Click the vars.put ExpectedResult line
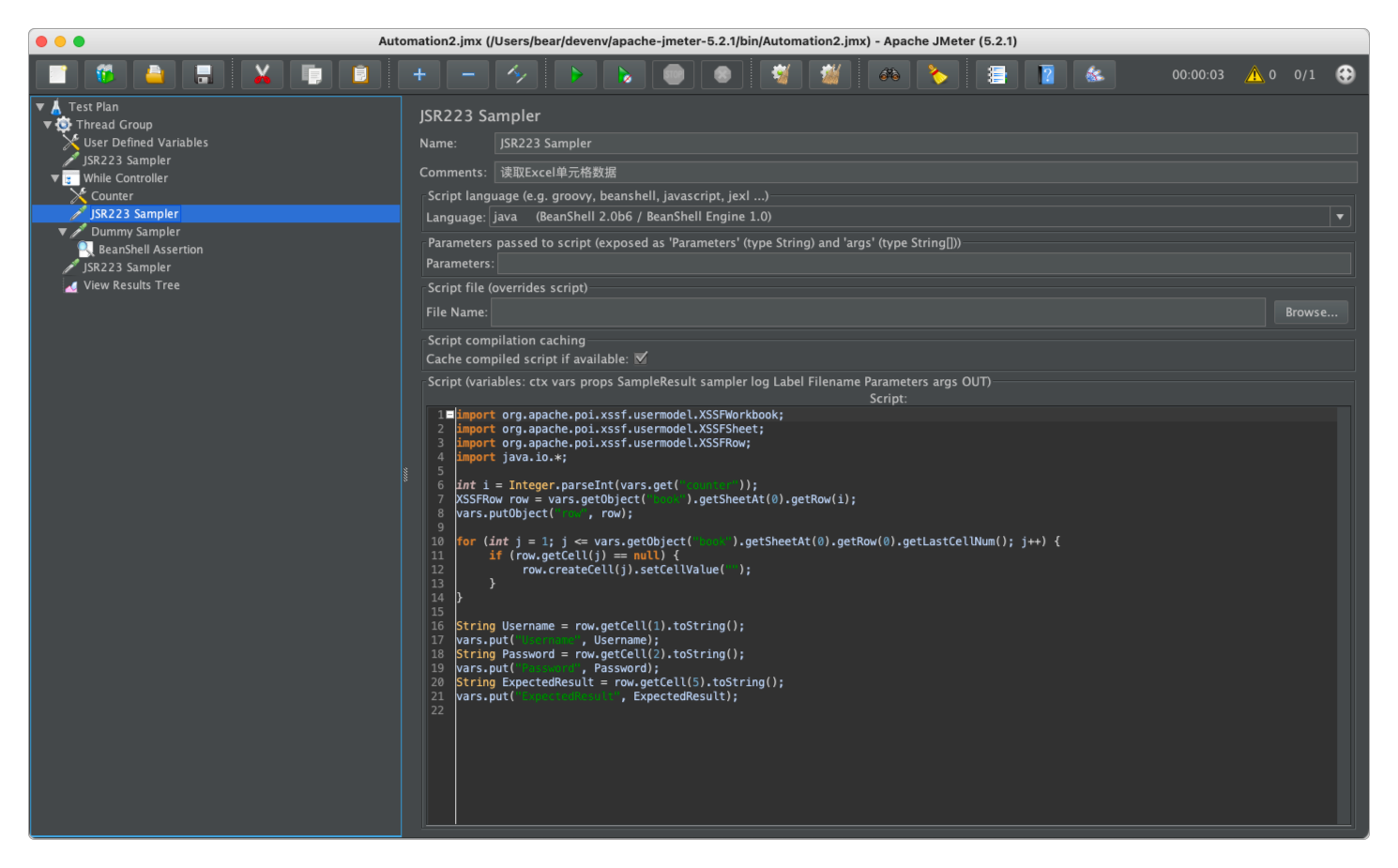The image size is (1398, 868). coord(597,696)
